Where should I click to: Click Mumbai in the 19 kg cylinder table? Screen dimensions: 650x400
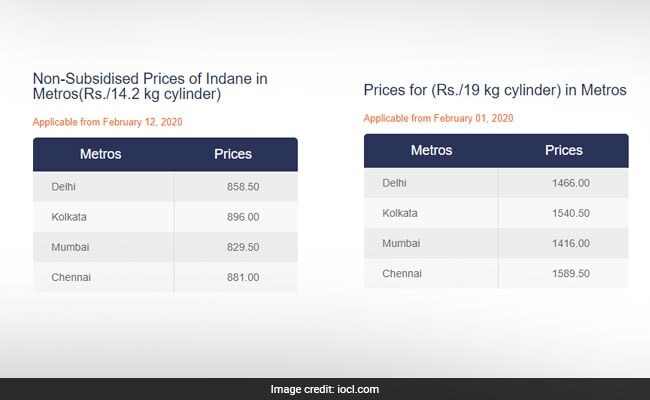402,243
